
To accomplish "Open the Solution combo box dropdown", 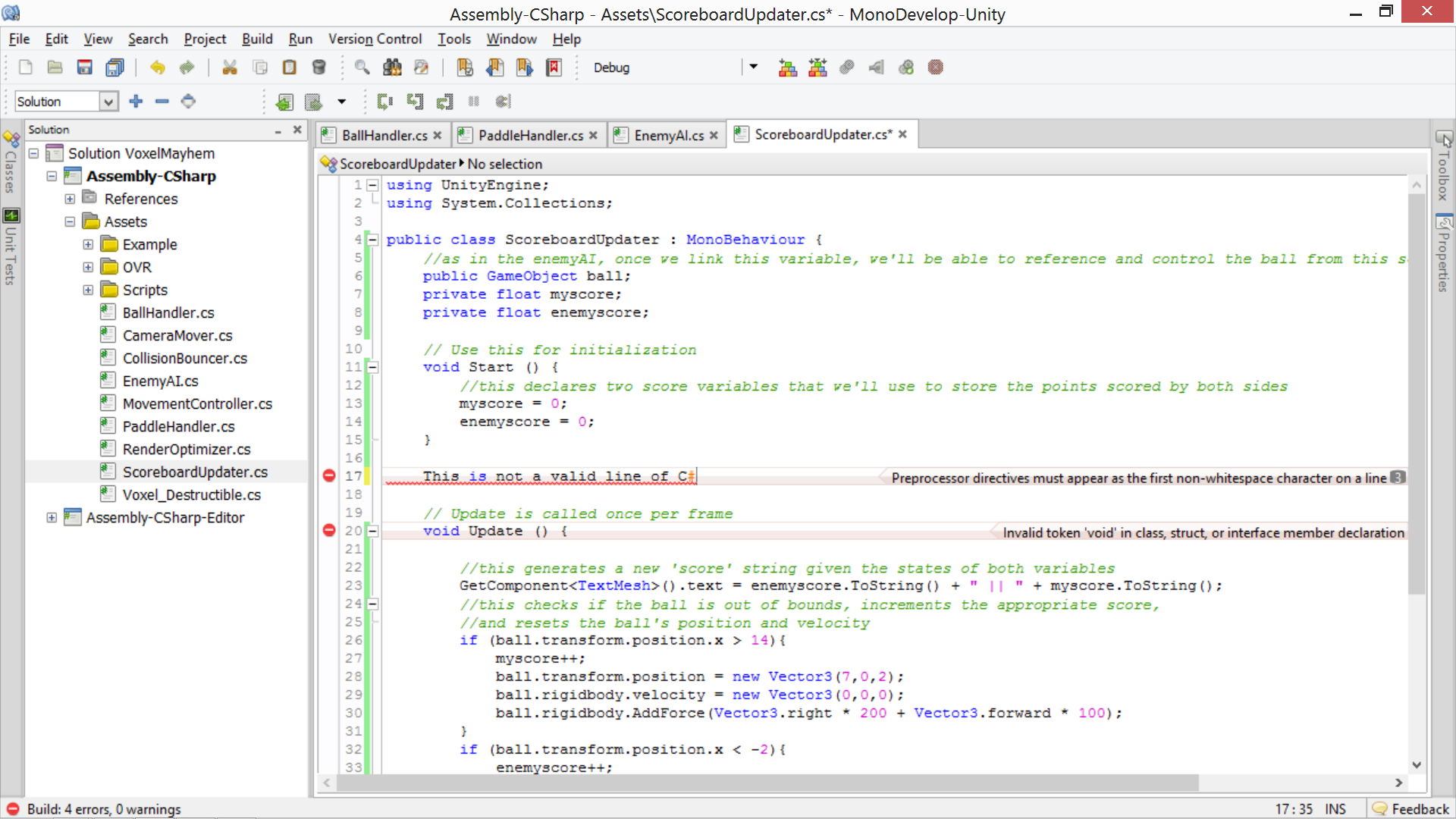I will click(108, 101).
